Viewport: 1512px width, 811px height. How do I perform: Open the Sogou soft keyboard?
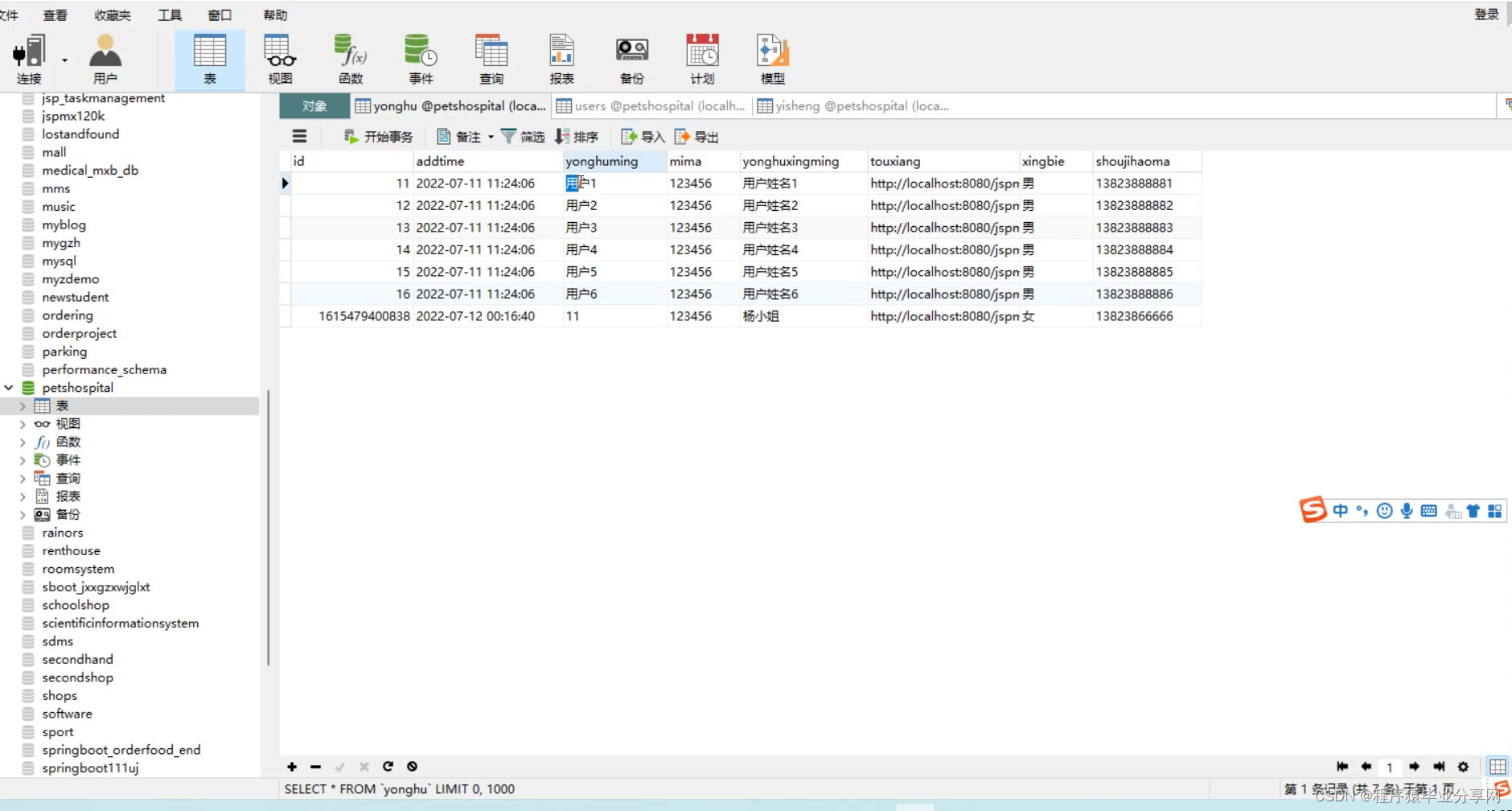tap(1429, 511)
